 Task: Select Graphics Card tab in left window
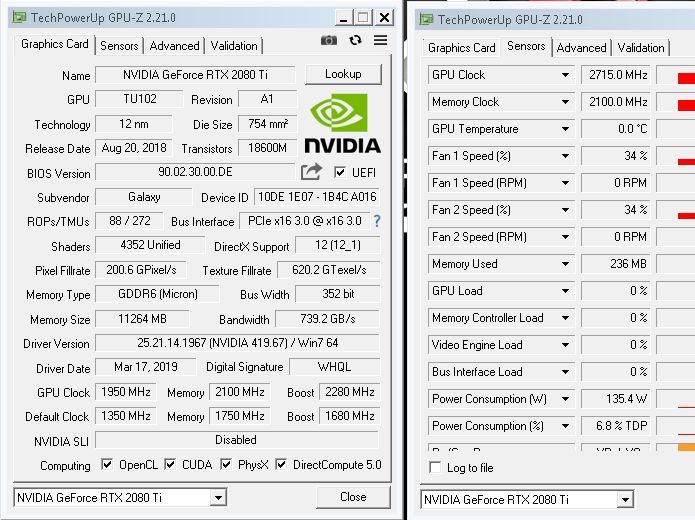tap(55, 44)
